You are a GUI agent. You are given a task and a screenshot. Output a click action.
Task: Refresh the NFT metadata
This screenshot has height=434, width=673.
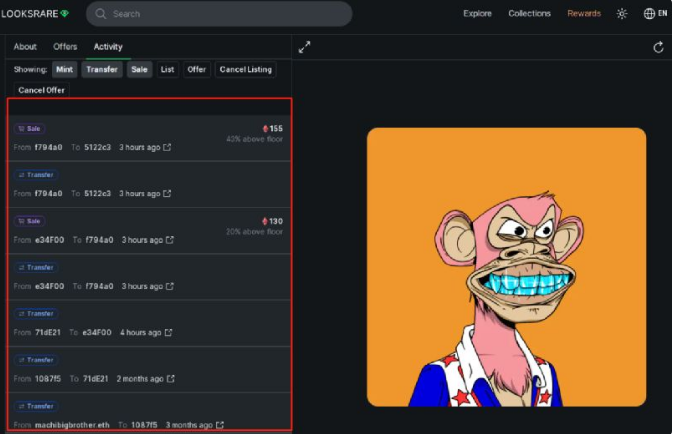coord(658,47)
